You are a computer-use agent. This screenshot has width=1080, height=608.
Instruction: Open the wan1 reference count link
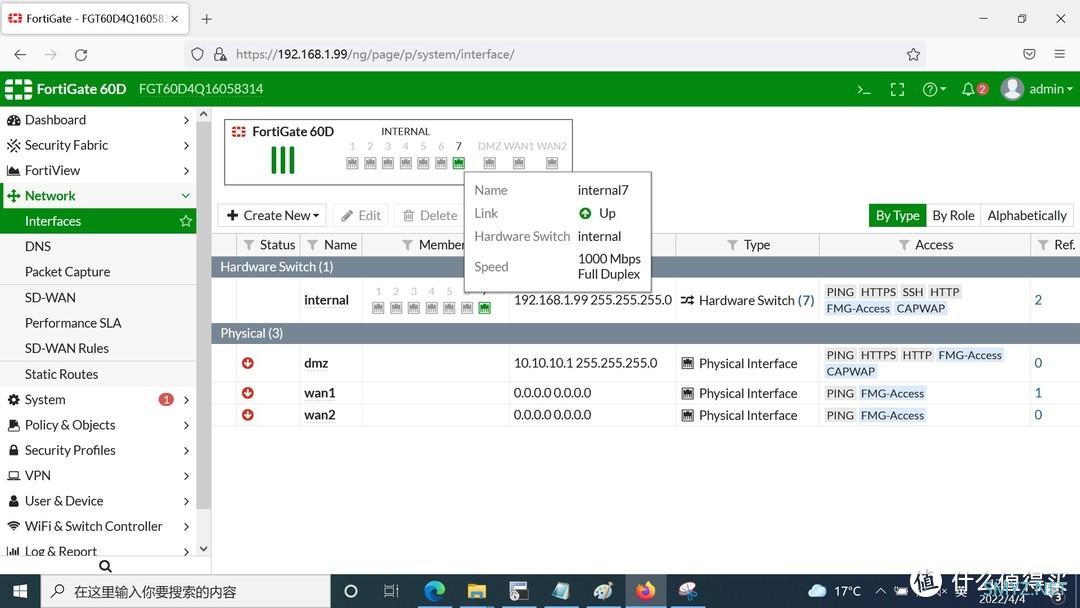click(1038, 393)
